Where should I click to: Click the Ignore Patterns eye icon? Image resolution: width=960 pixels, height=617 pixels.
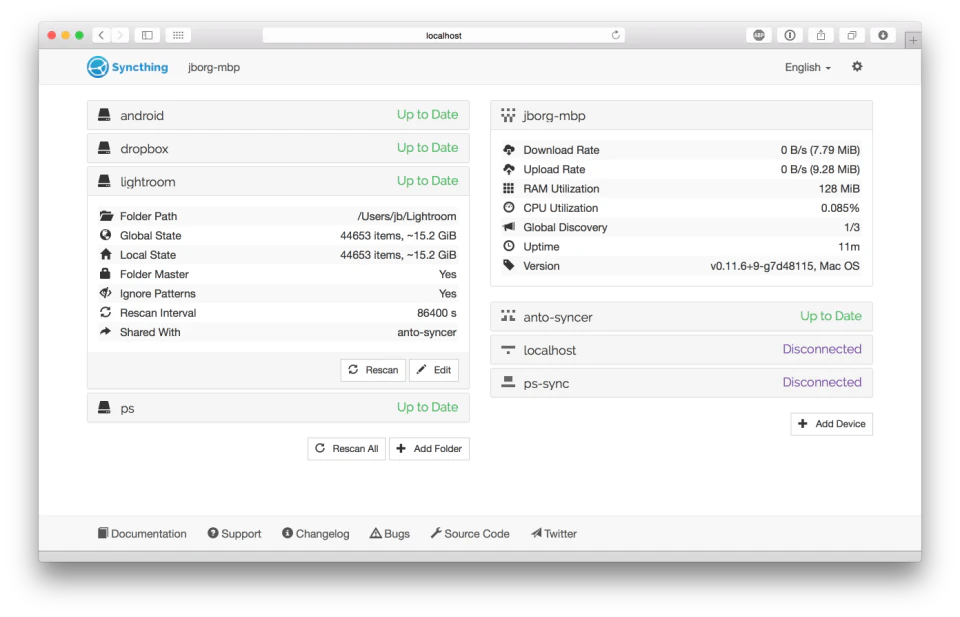click(x=107, y=293)
